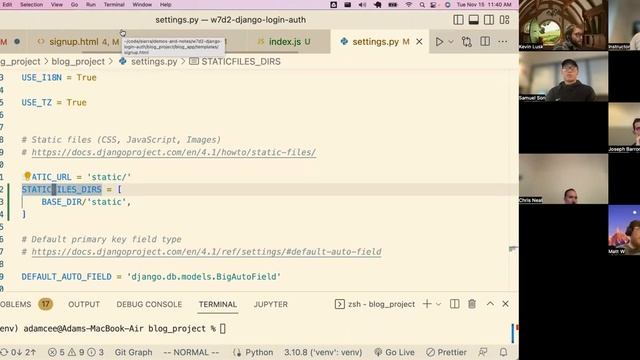Open the Terminal menu
This screenshot has width=640, height=360.
tap(114, 4)
